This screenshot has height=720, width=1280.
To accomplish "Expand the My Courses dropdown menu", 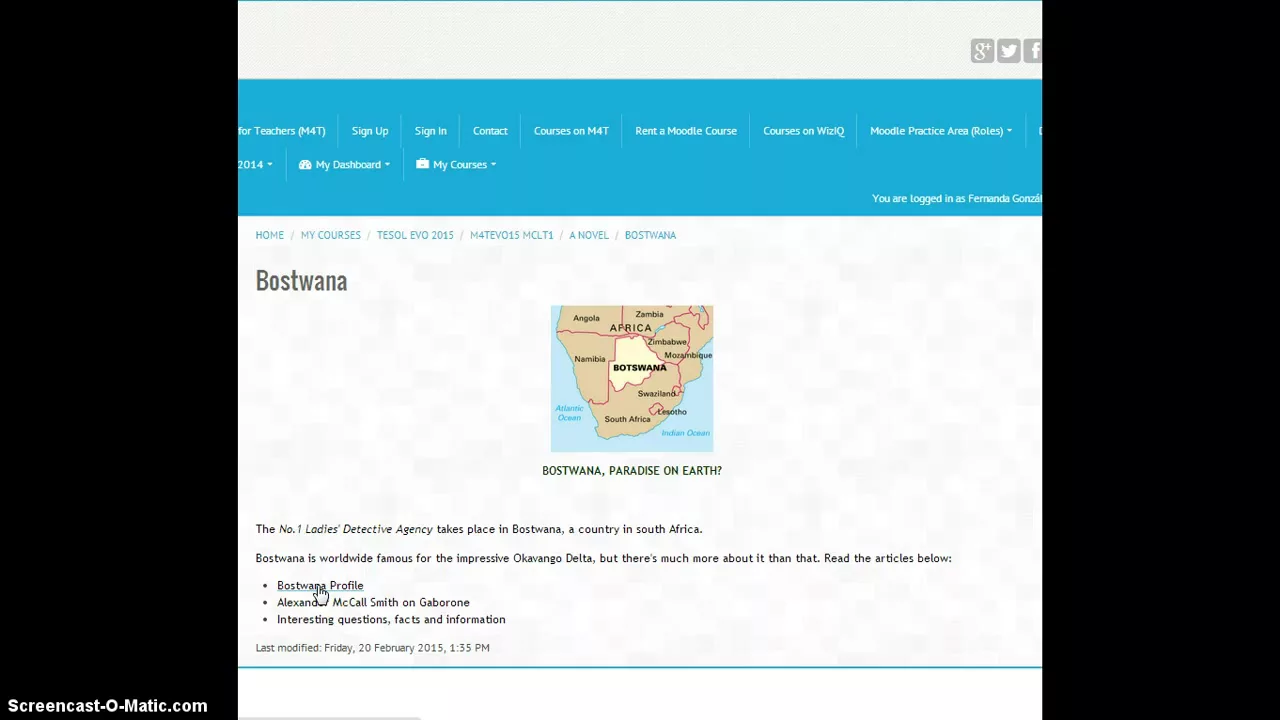I will (456, 165).
